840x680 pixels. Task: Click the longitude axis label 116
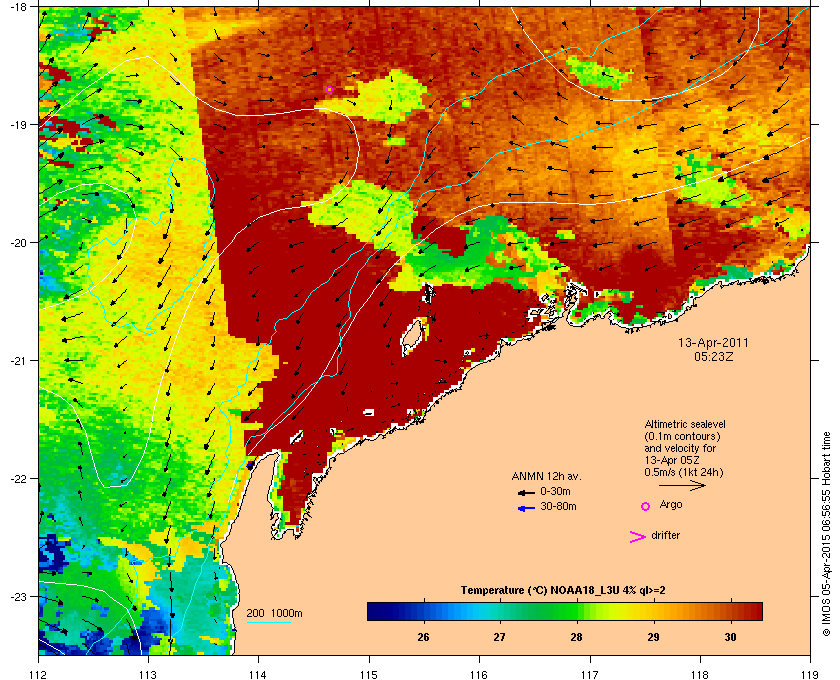[479, 674]
